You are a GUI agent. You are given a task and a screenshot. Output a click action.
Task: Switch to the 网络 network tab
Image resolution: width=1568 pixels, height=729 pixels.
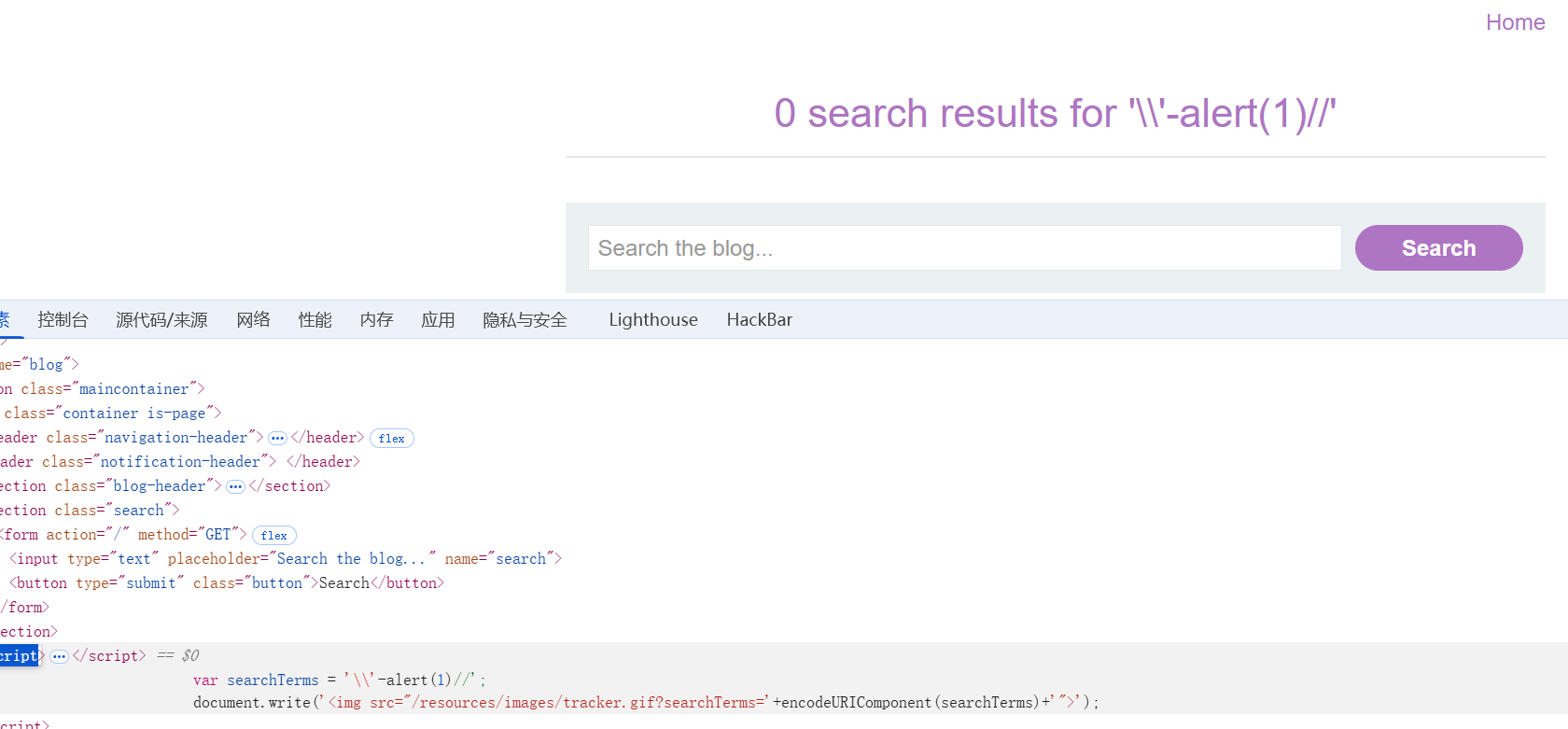253,320
